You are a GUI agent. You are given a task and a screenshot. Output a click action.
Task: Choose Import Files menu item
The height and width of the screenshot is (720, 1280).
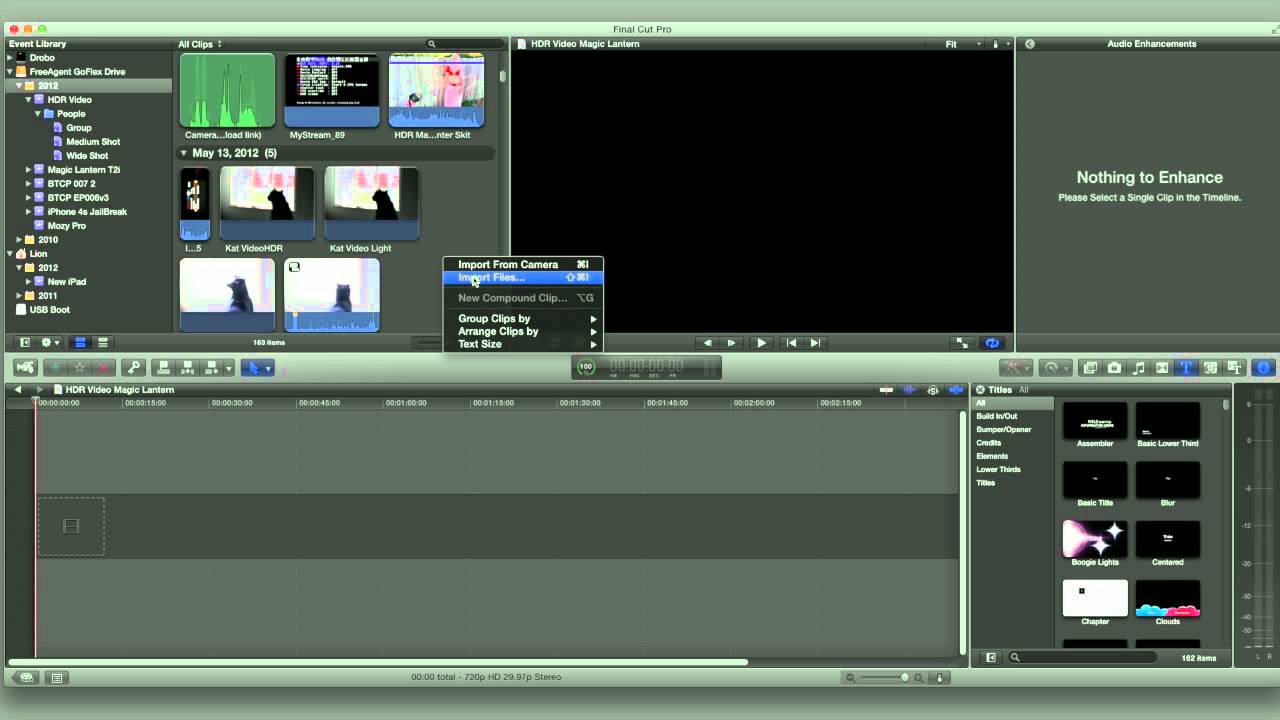click(x=523, y=278)
